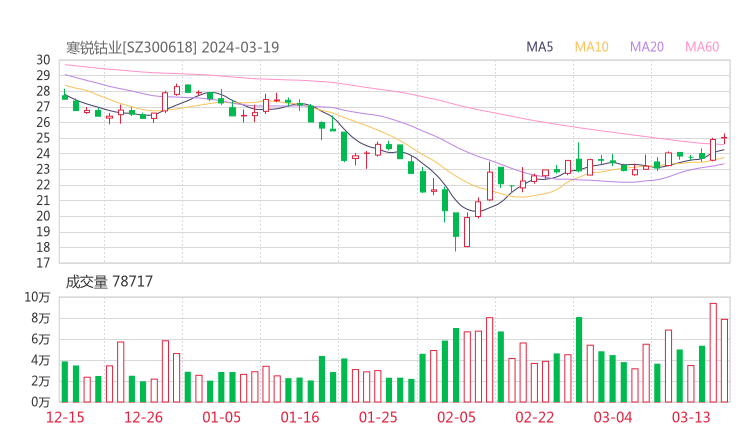Click the 12-26 date axis label
The image size is (740, 440).
(143, 417)
